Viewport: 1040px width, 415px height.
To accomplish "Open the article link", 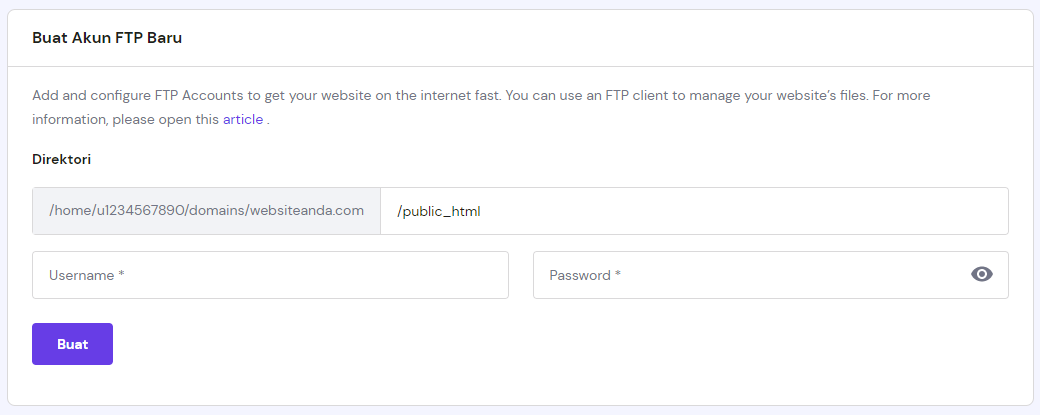I will point(243,120).
